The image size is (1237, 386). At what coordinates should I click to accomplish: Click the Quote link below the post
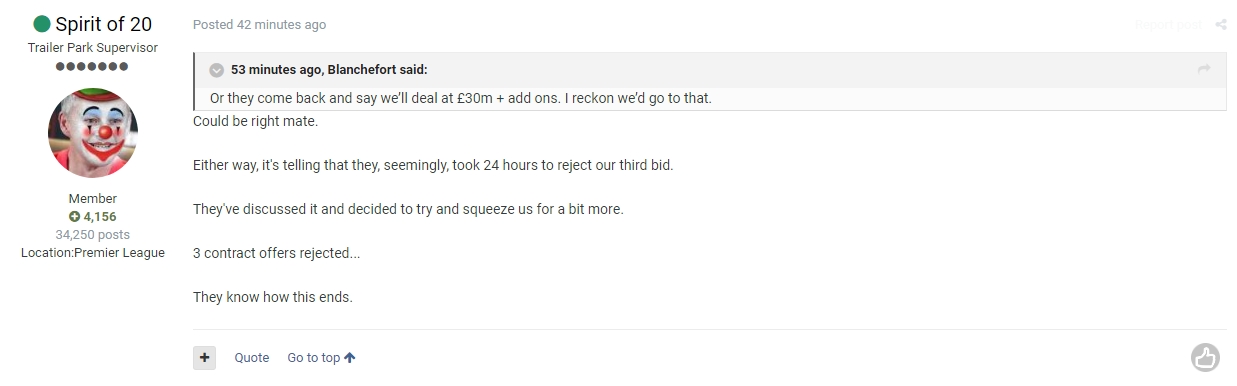pos(252,358)
